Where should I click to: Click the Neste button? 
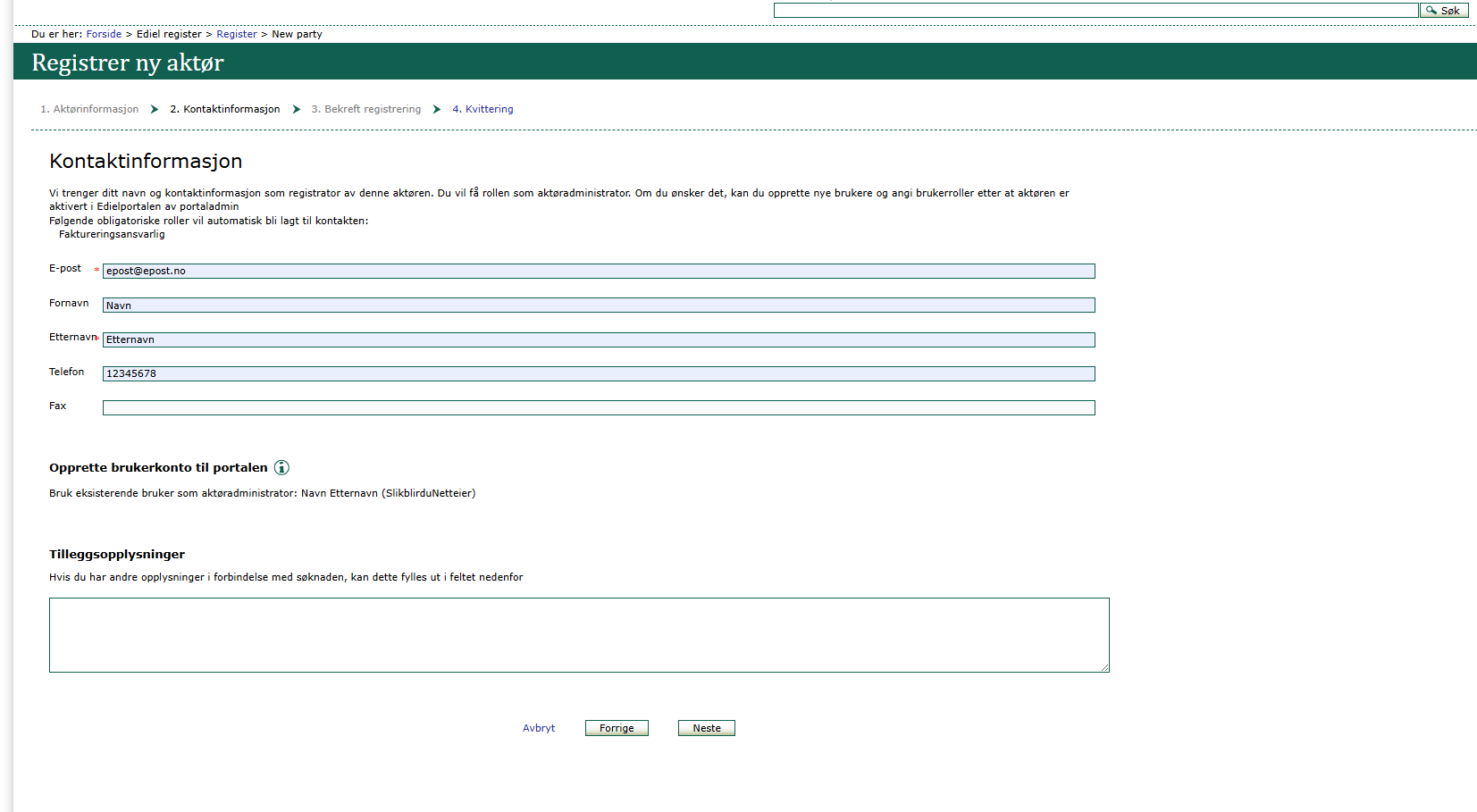[x=707, y=728]
